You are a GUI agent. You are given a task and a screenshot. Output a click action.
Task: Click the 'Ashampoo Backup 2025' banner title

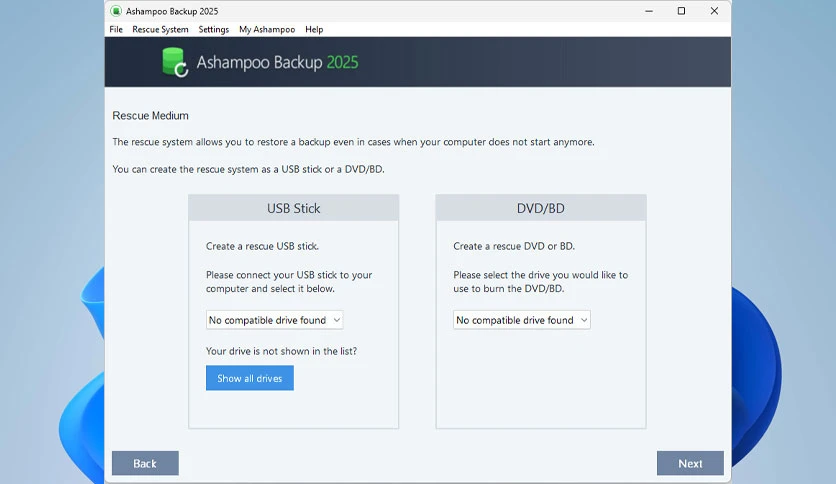tap(277, 62)
